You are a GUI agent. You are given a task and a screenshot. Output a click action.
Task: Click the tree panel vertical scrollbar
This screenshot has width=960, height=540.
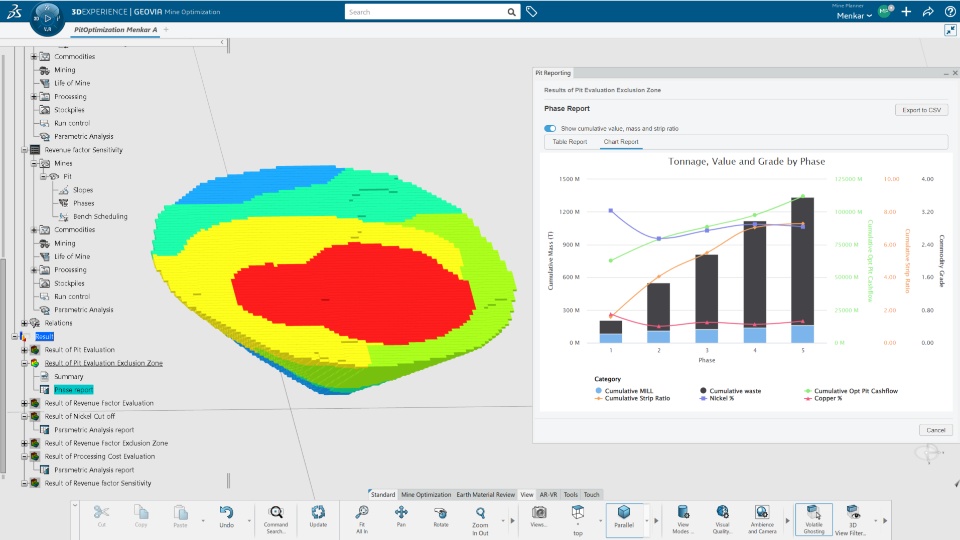click(4, 364)
